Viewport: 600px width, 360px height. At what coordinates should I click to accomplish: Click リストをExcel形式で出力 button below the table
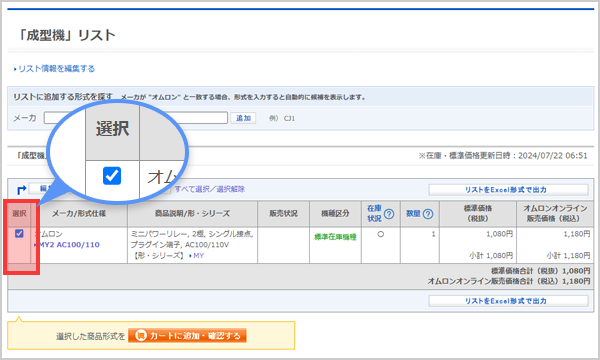pyautogui.click(x=508, y=301)
